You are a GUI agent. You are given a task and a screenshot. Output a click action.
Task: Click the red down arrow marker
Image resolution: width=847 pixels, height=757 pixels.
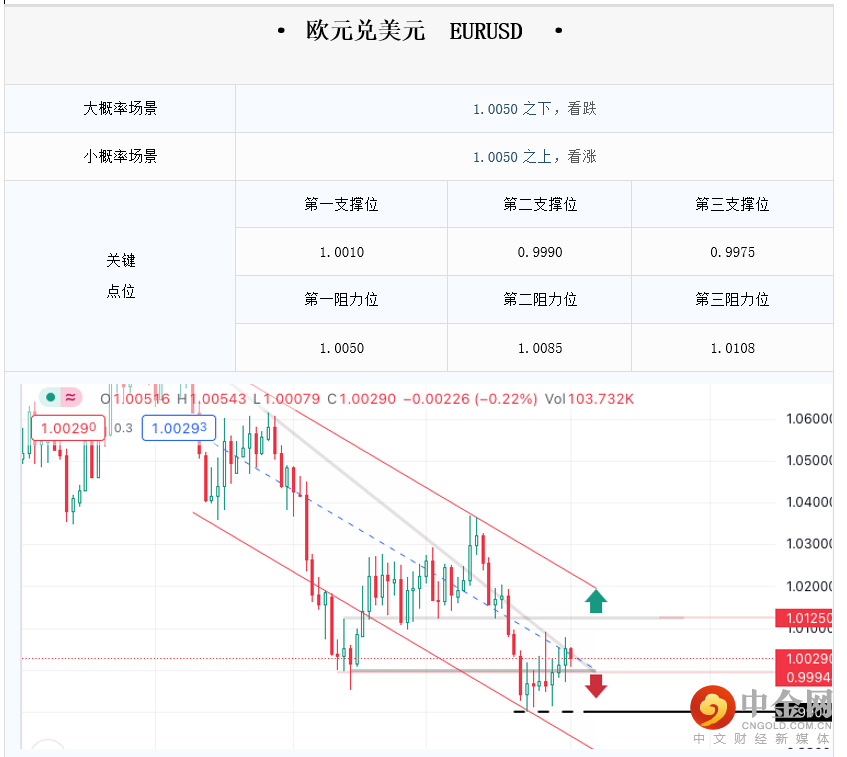[x=596, y=686]
